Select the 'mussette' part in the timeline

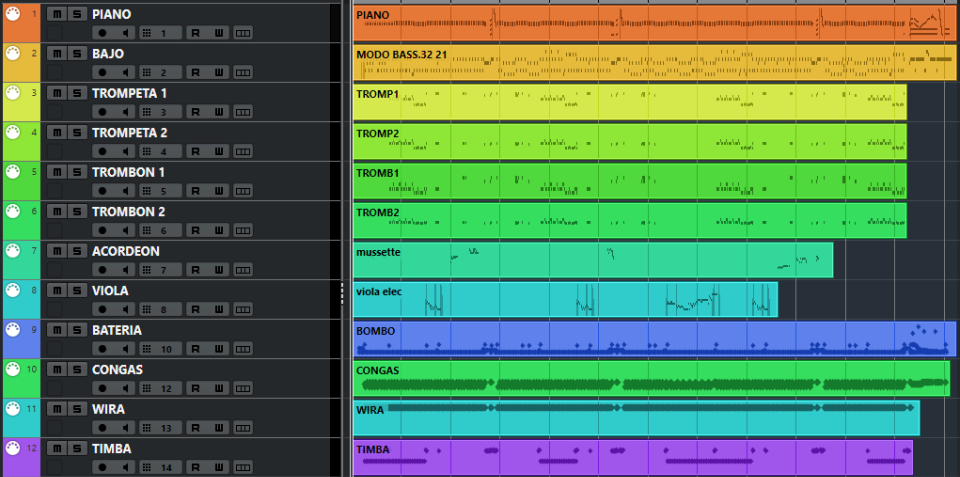click(x=593, y=260)
